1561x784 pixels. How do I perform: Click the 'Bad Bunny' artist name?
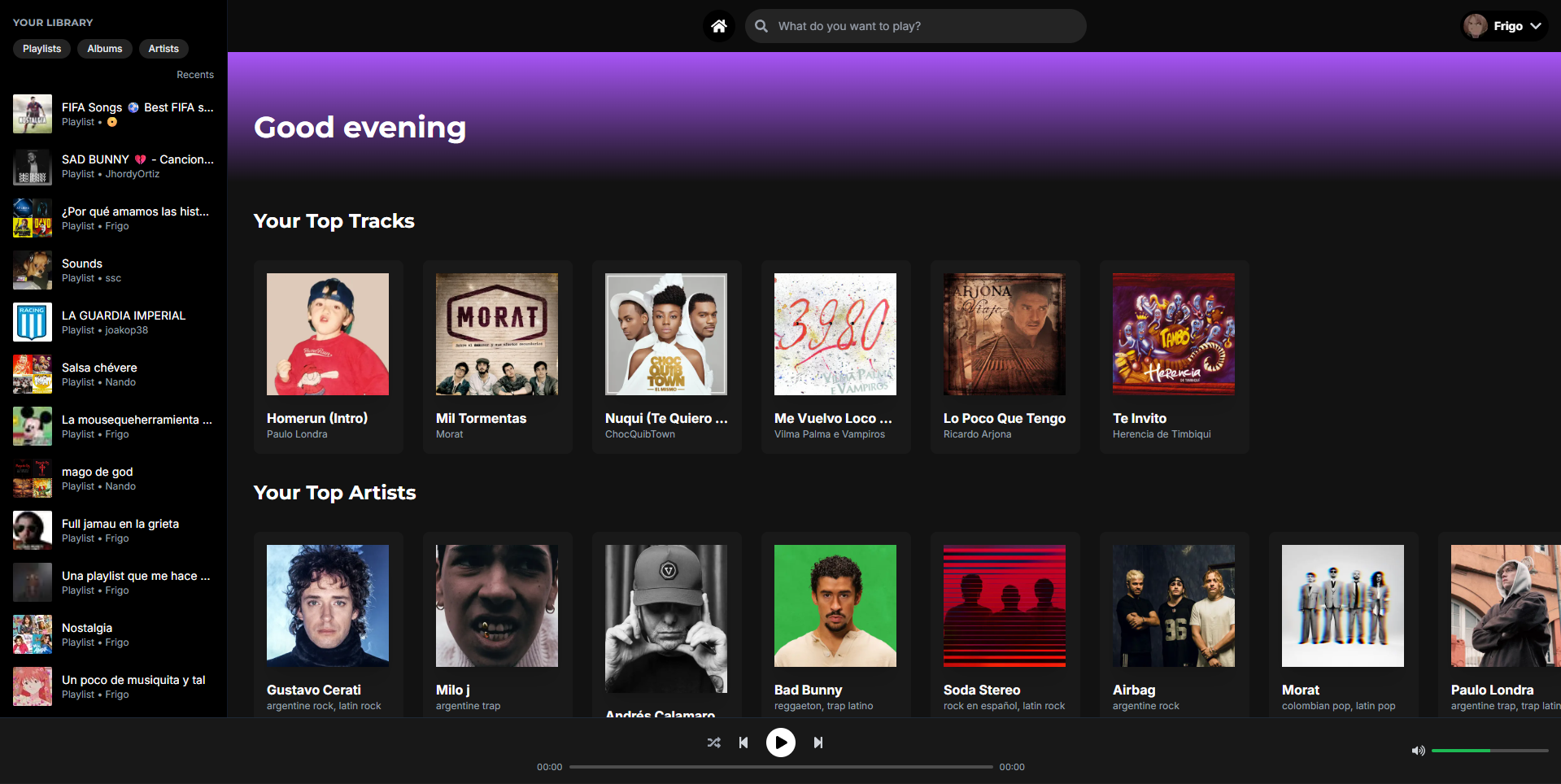[808, 690]
